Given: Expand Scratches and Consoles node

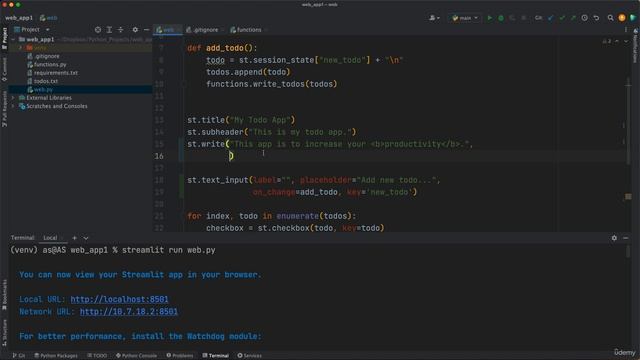Looking at the screenshot, I should pyautogui.click(x=13, y=106).
